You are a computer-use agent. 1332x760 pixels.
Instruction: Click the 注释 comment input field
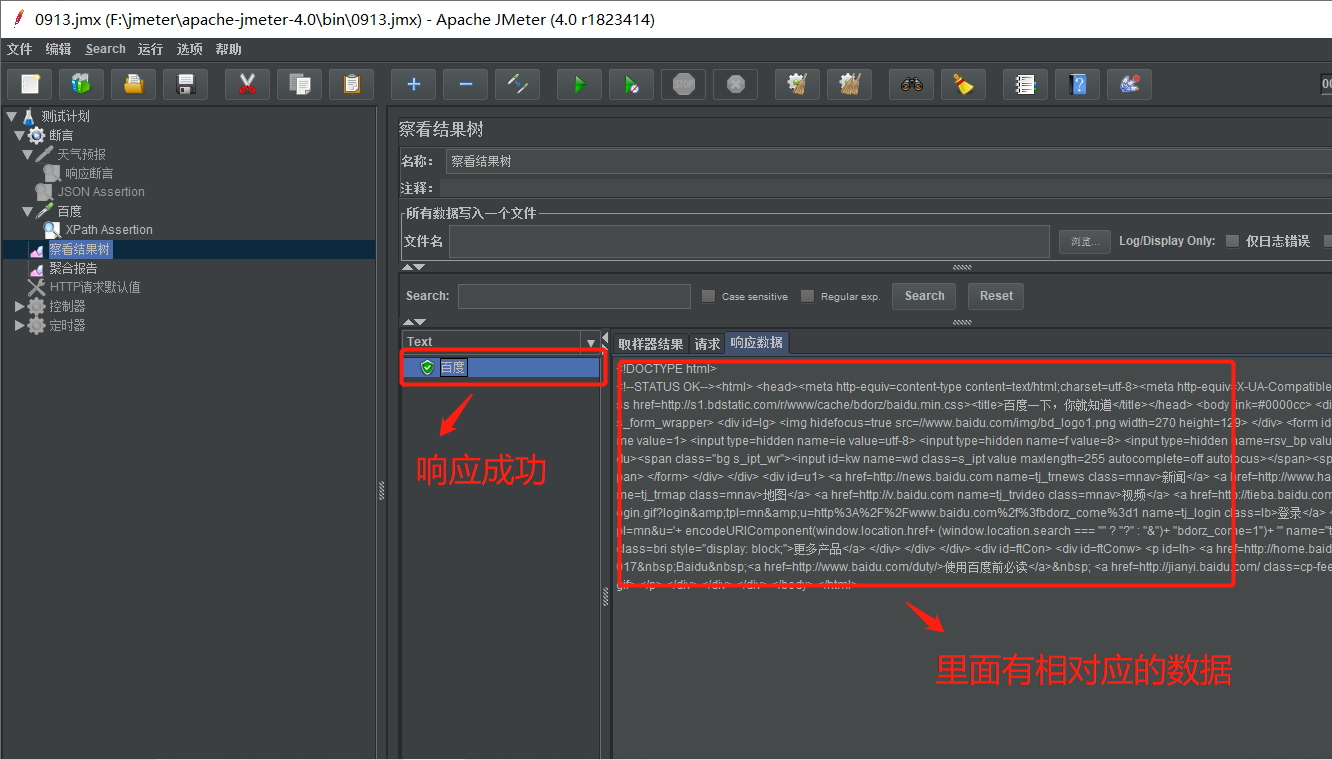point(885,188)
